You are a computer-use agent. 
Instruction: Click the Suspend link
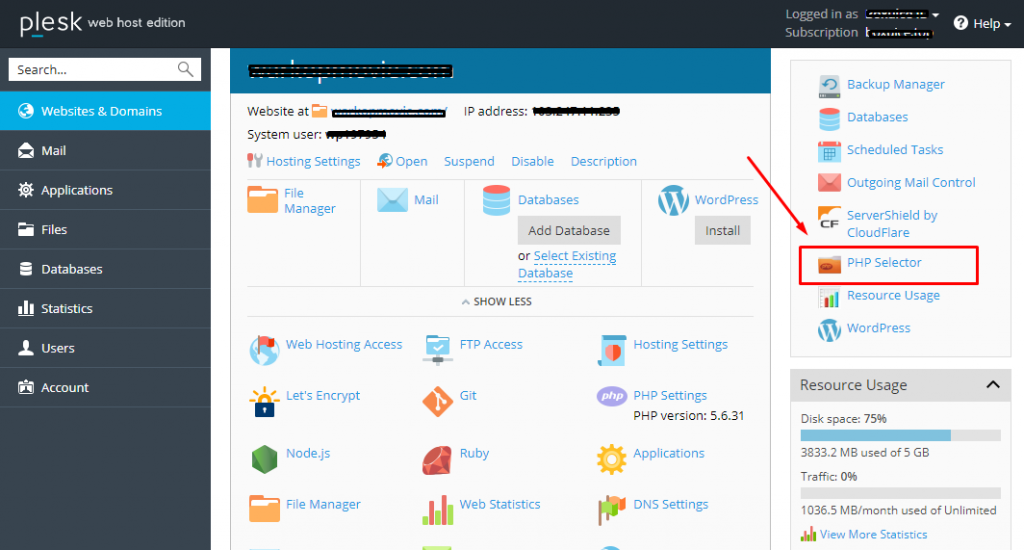(x=469, y=161)
